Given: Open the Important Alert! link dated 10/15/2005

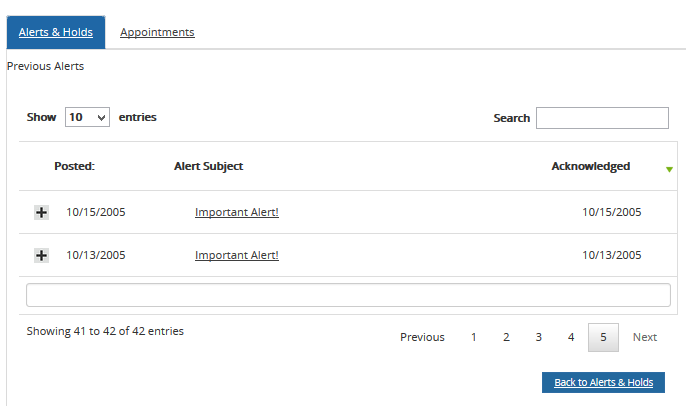Looking at the screenshot, I should [237, 212].
